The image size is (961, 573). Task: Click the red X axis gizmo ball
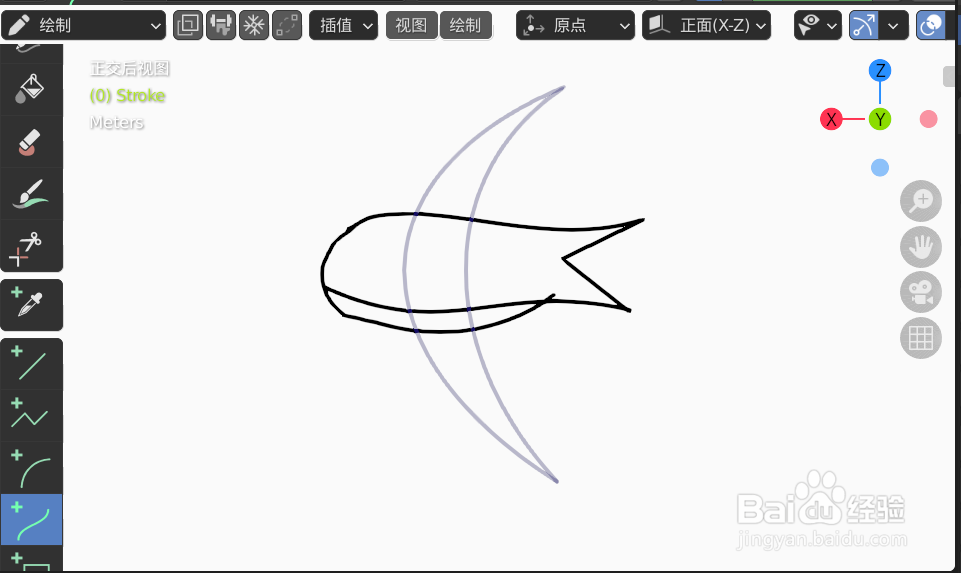coord(831,119)
